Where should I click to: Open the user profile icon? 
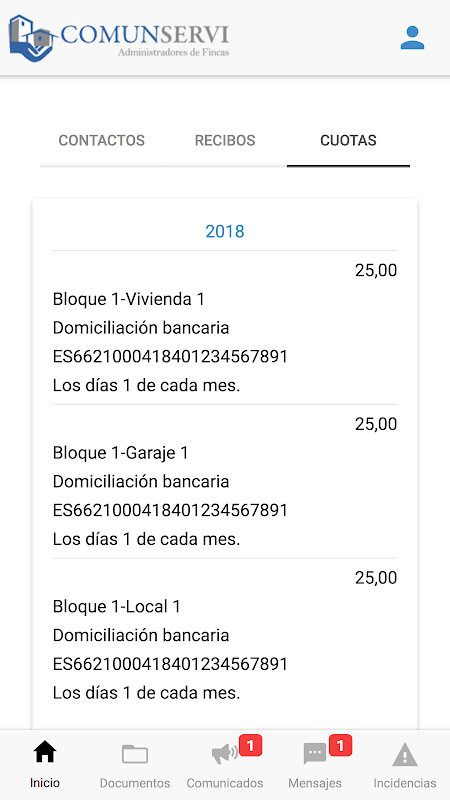tap(412, 38)
